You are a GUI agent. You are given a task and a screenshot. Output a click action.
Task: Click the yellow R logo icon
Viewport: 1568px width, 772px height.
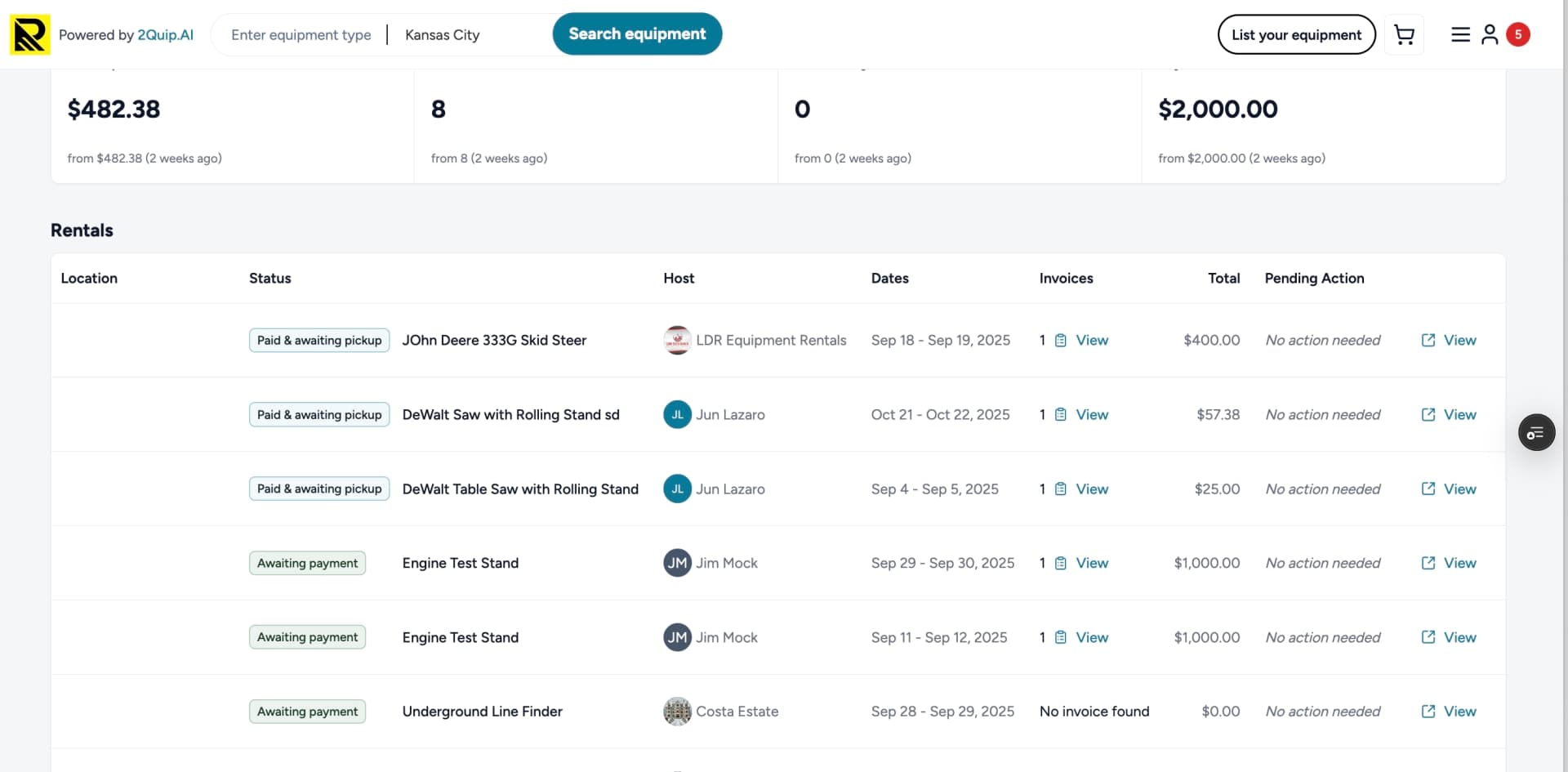pos(30,34)
